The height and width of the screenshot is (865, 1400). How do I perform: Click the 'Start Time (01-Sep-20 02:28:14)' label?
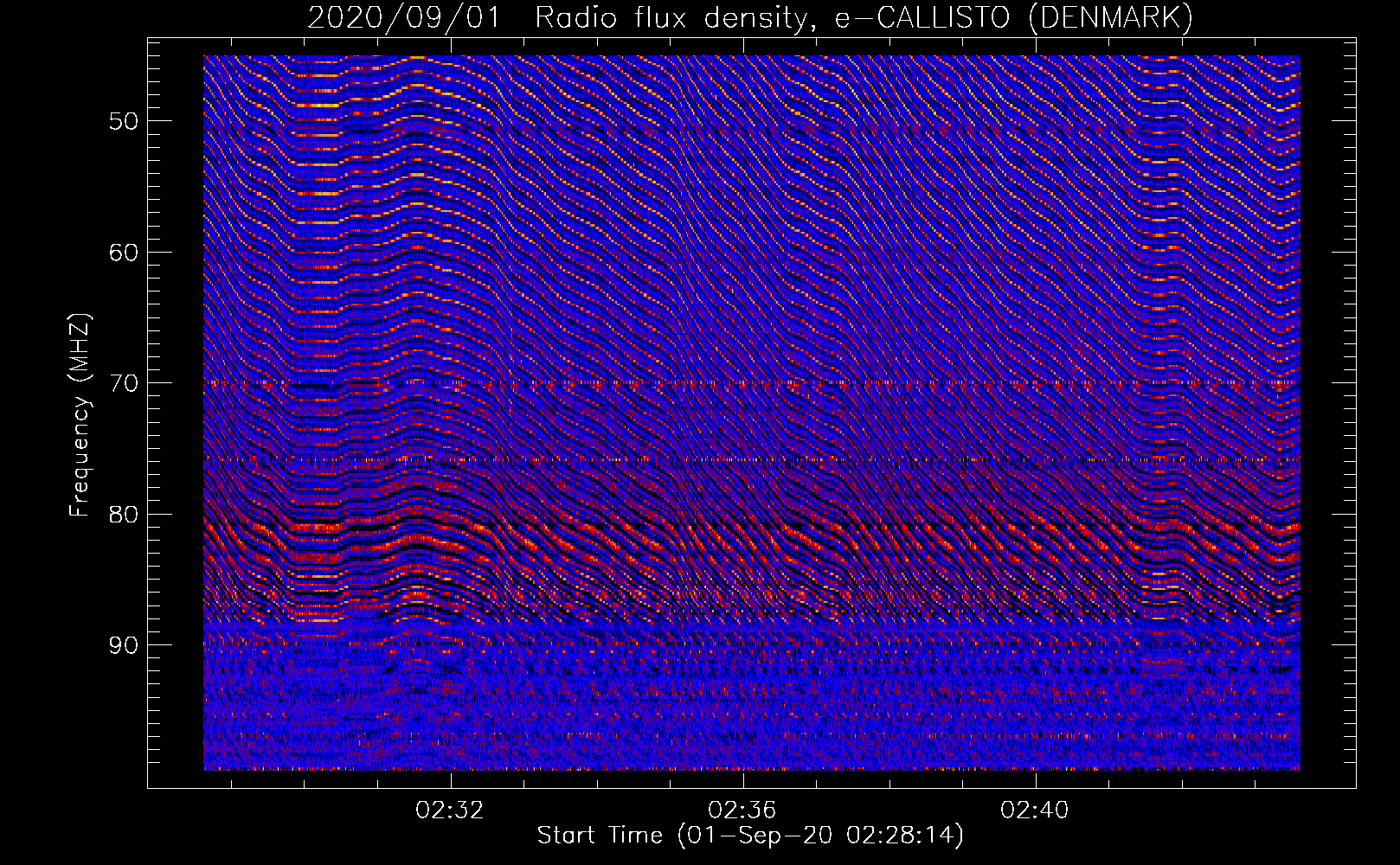(x=750, y=836)
